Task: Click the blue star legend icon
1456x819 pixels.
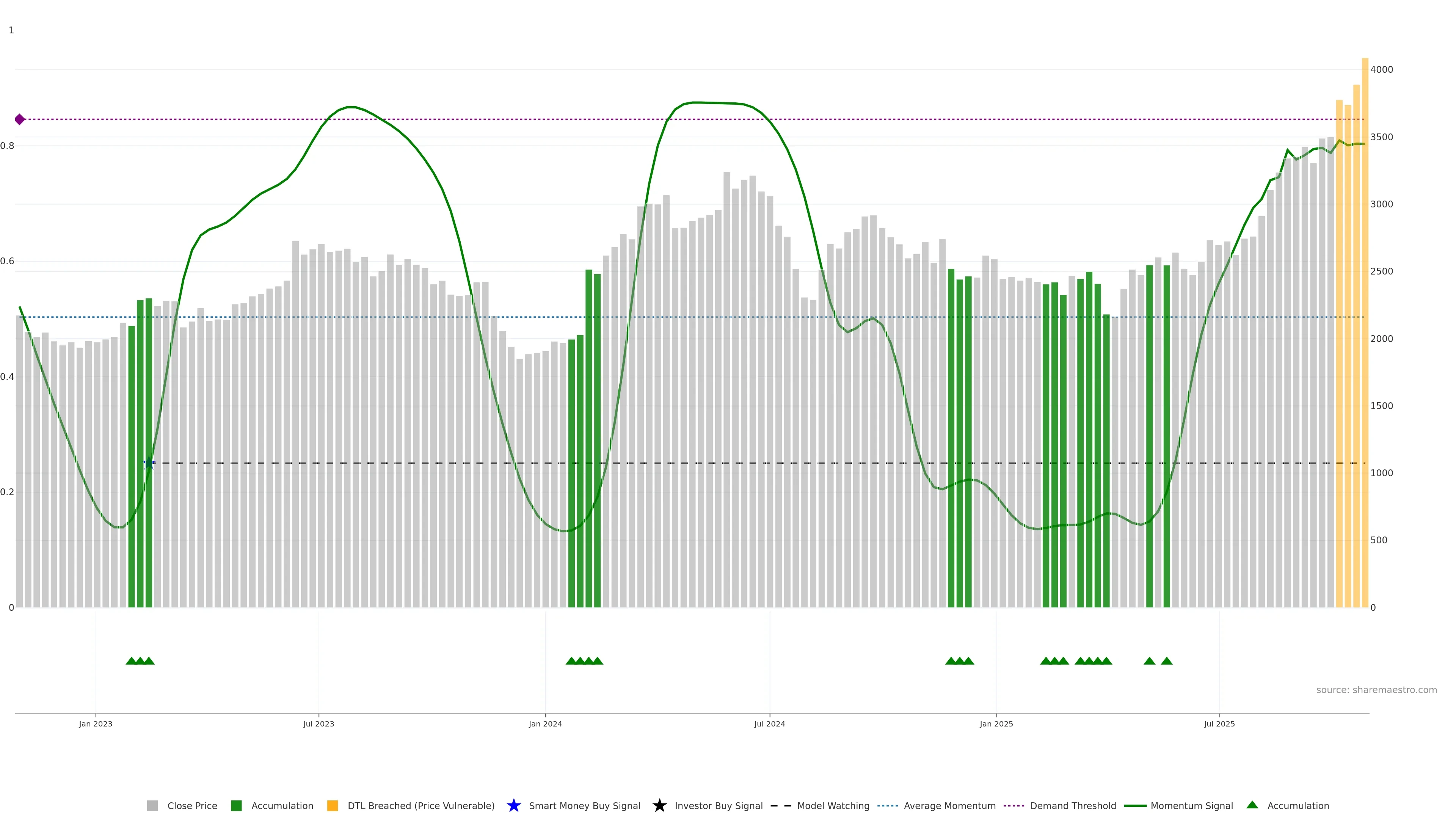Action: 513,805
